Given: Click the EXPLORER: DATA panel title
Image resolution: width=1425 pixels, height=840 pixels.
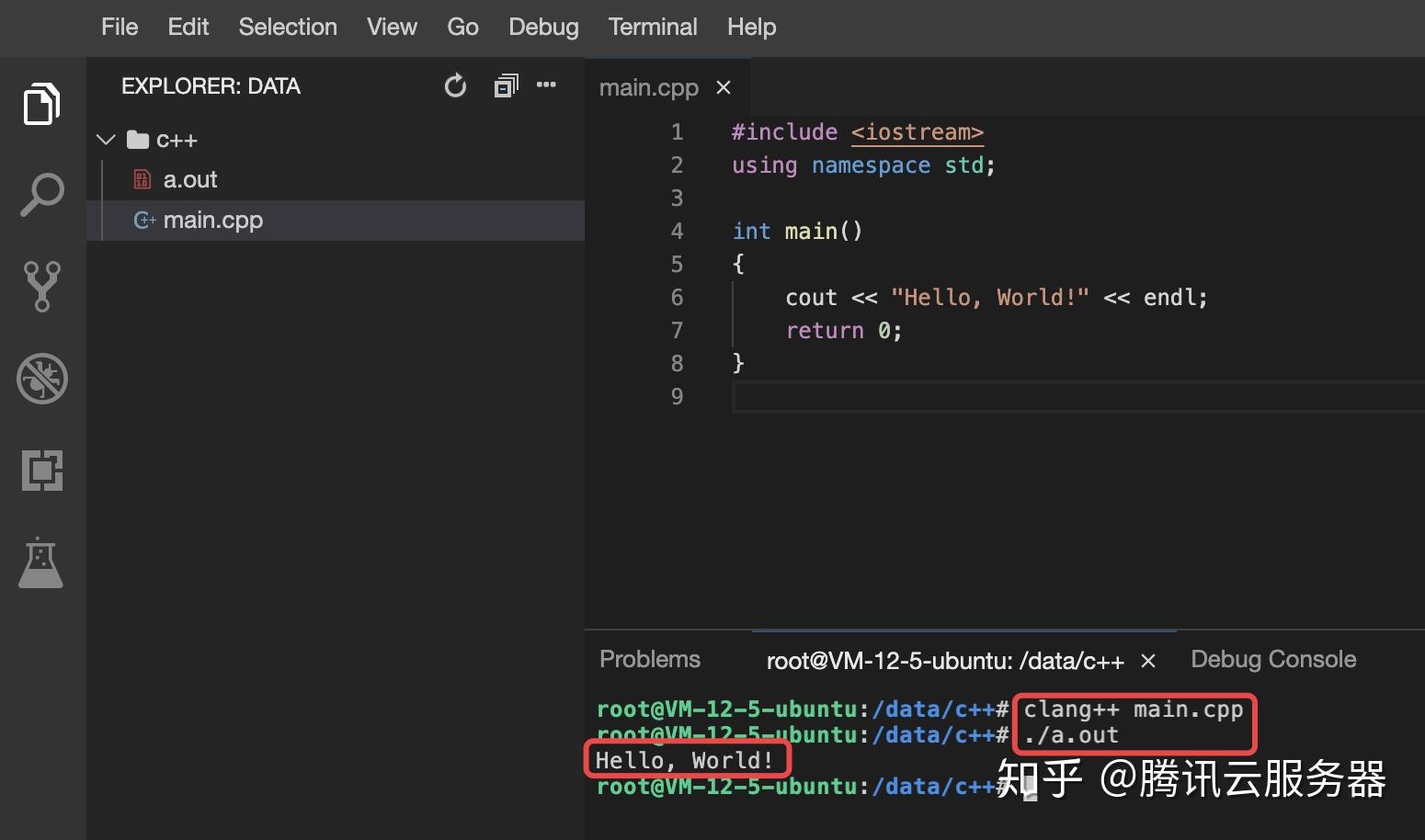Looking at the screenshot, I should (211, 85).
